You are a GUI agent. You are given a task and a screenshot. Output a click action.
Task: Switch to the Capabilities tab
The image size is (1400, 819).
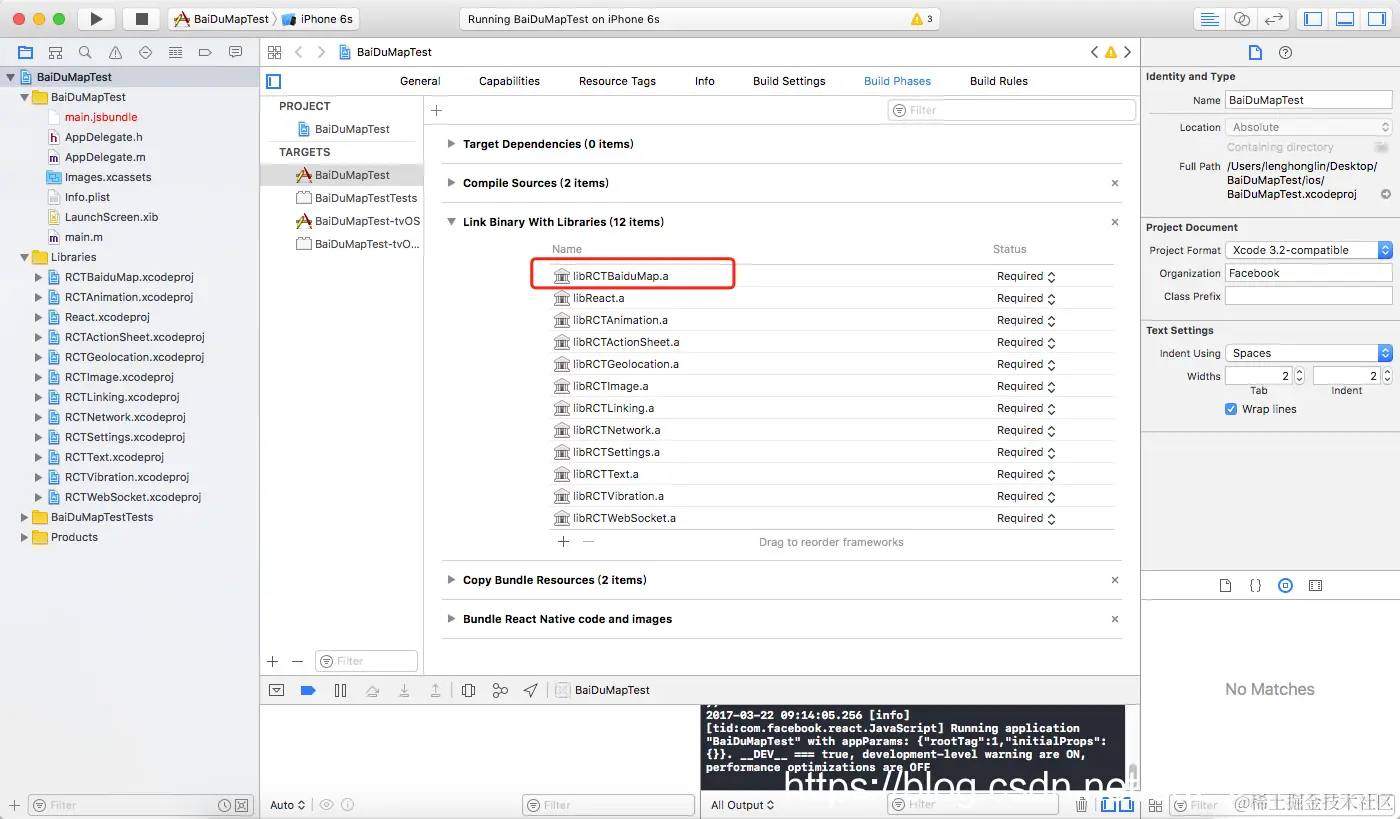click(509, 81)
